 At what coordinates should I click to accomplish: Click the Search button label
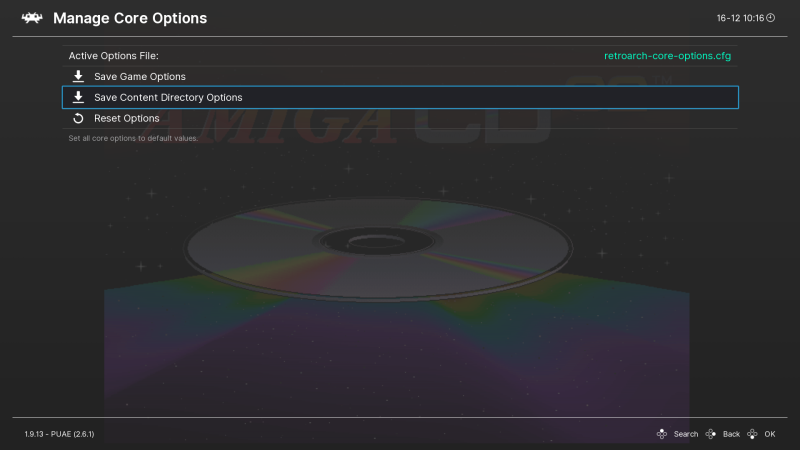686,434
